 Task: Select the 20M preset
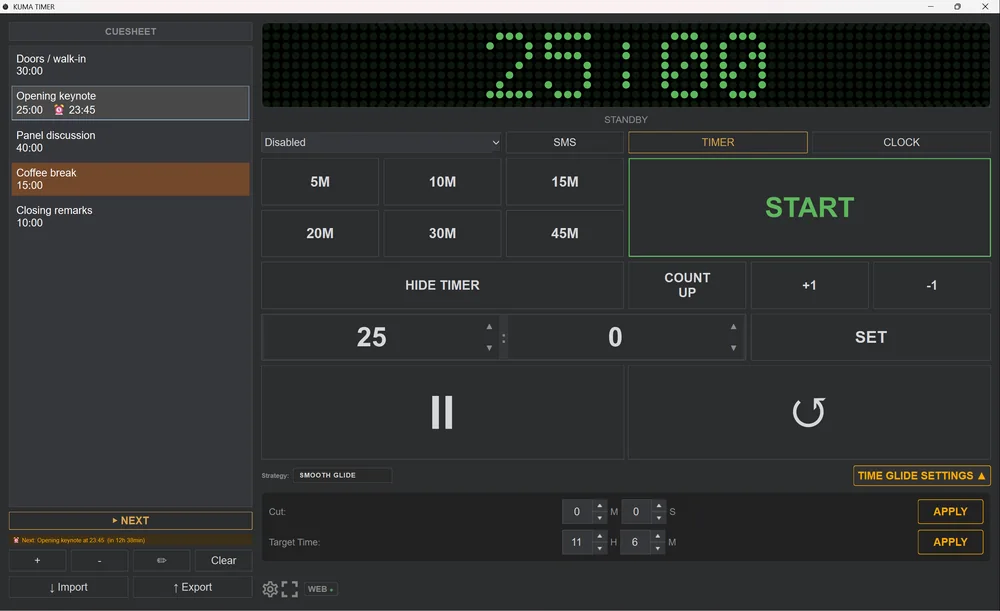pyautogui.click(x=320, y=233)
